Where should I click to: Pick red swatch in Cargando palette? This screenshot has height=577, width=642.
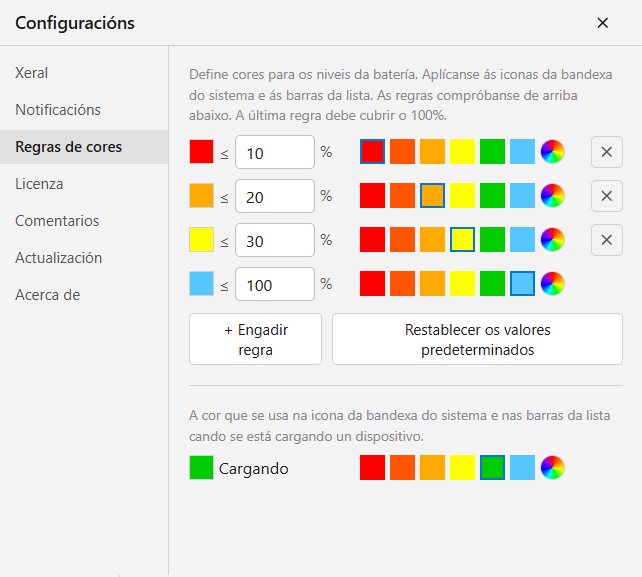pos(373,467)
